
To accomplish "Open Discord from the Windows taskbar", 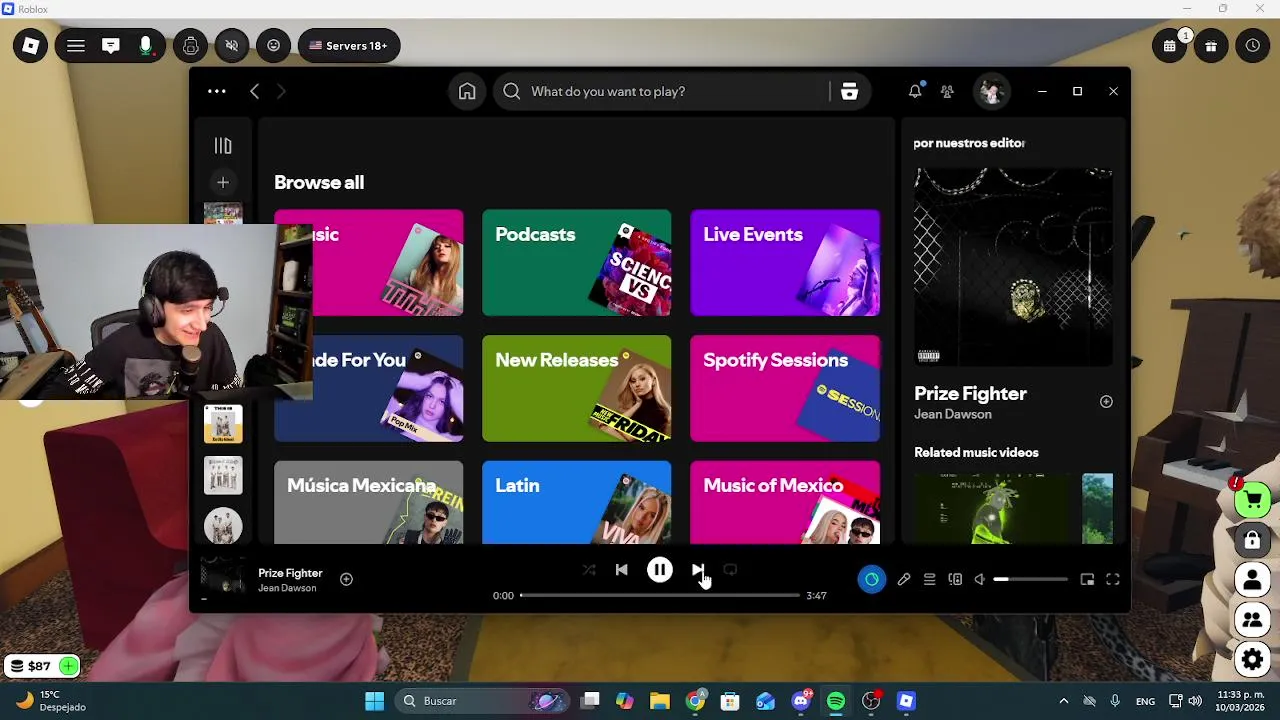I will 801,701.
